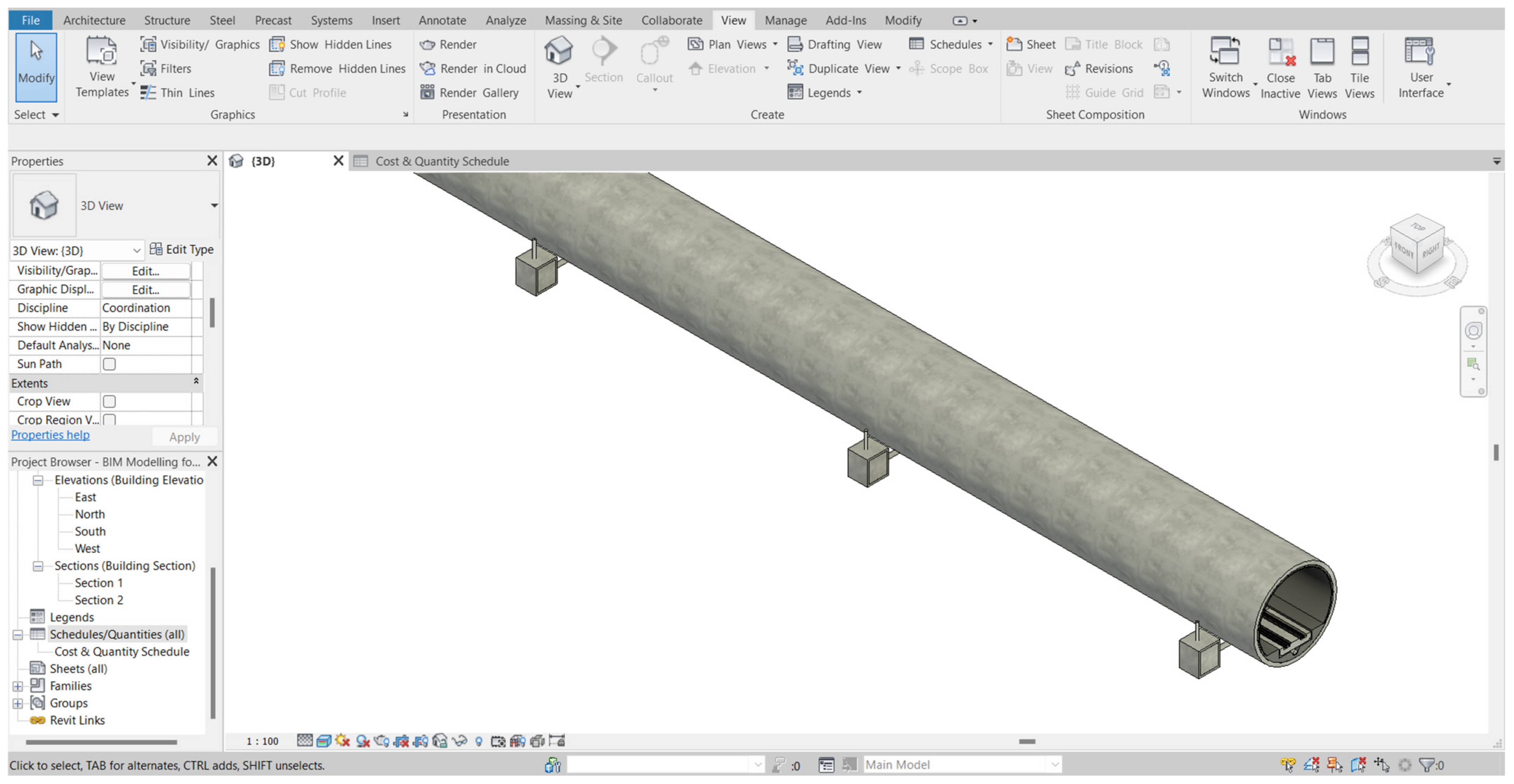Click the Thin Lines icon
The image size is (1514, 784).
148,93
